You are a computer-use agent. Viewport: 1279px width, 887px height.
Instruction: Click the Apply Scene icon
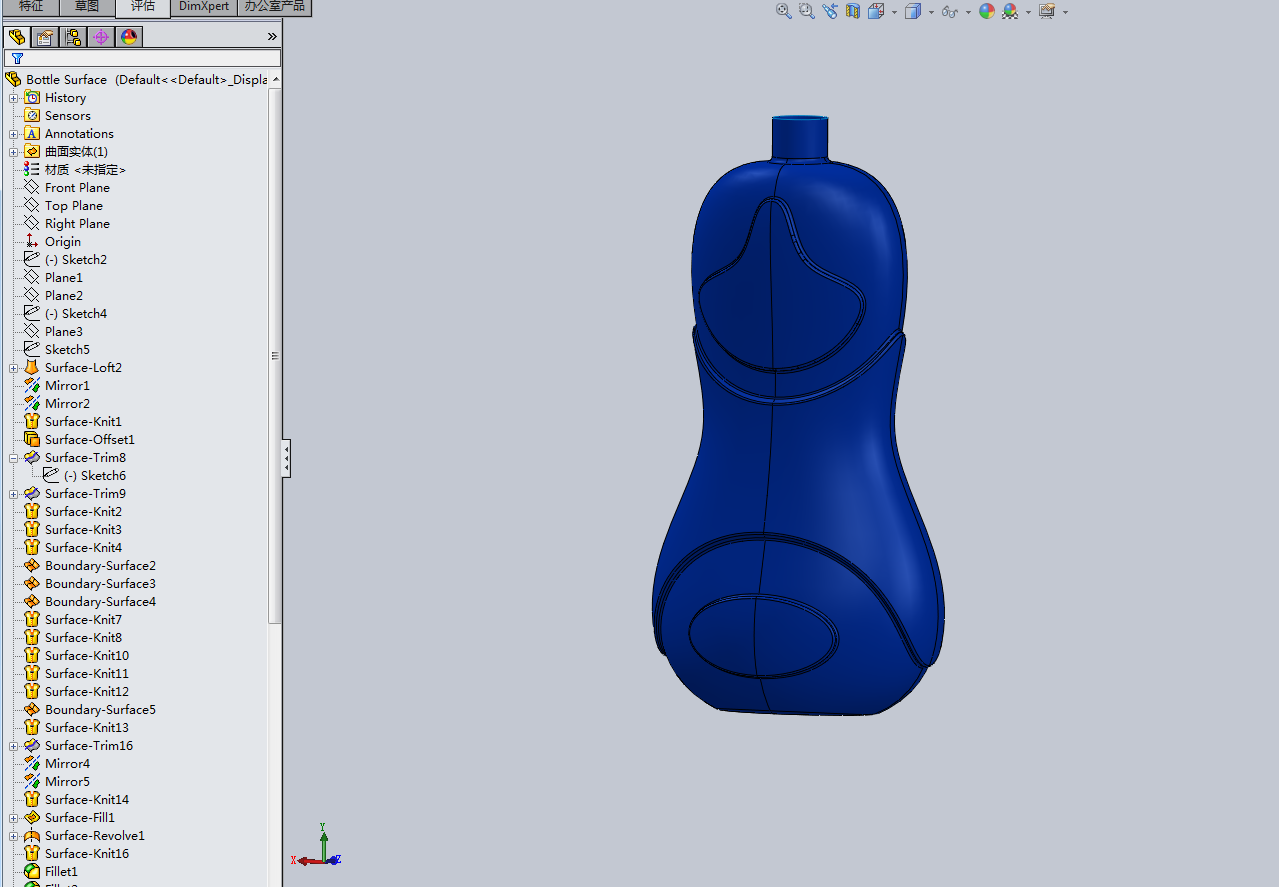tap(1010, 11)
